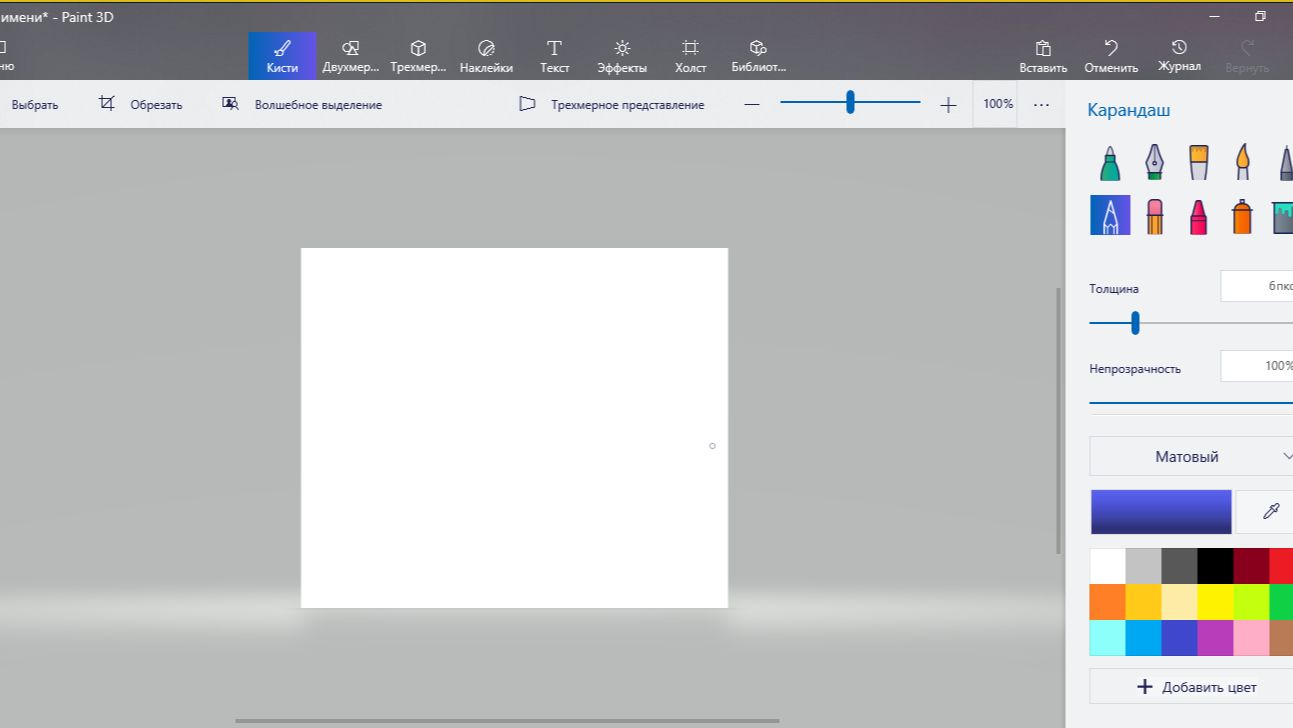Click the 100% zoom value field
Image resolution: width=1293 pixels, height=728 pixels.
[x=997, y=104]
